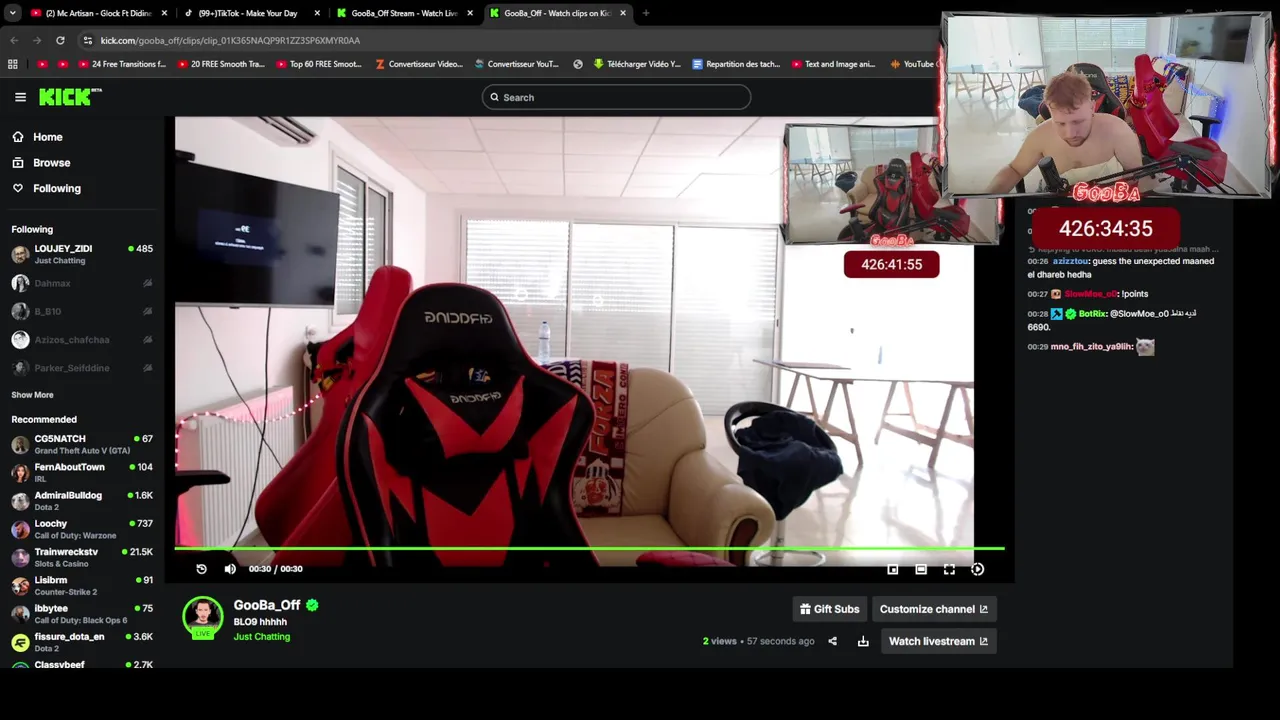1280x720 pixels.
Task: Open the apps grid bookmark icon
Action: click(12, 64)
